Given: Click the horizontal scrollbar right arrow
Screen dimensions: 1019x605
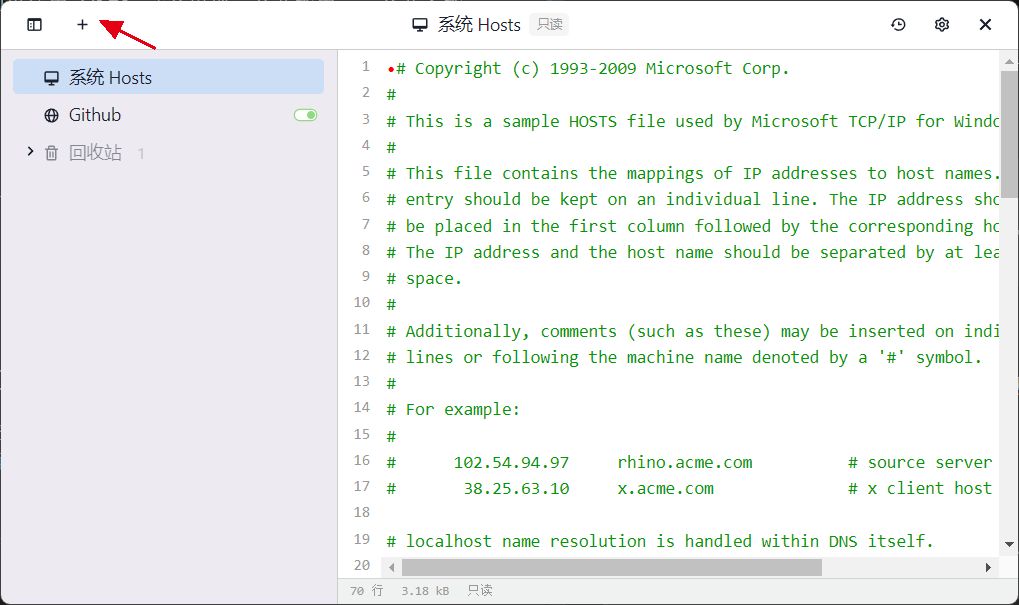Looking at the screenshot, I should pos(989,567).
